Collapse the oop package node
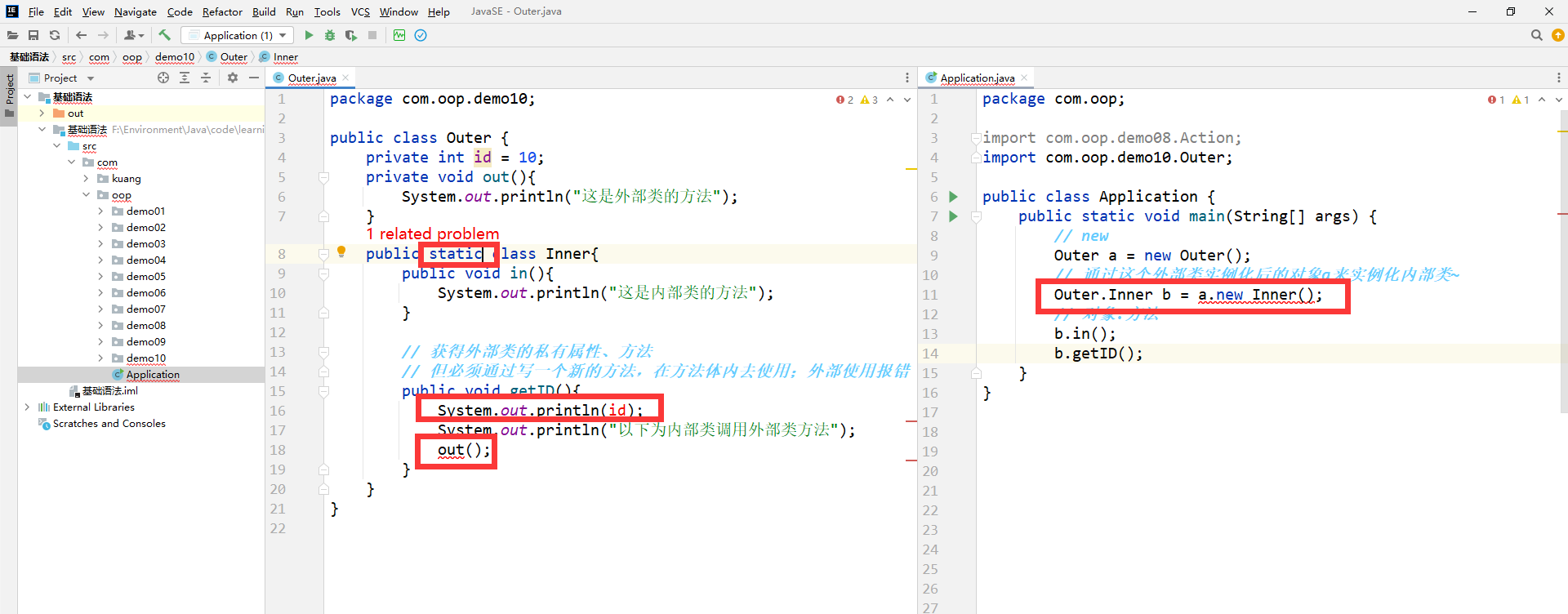 pos(87,195)
